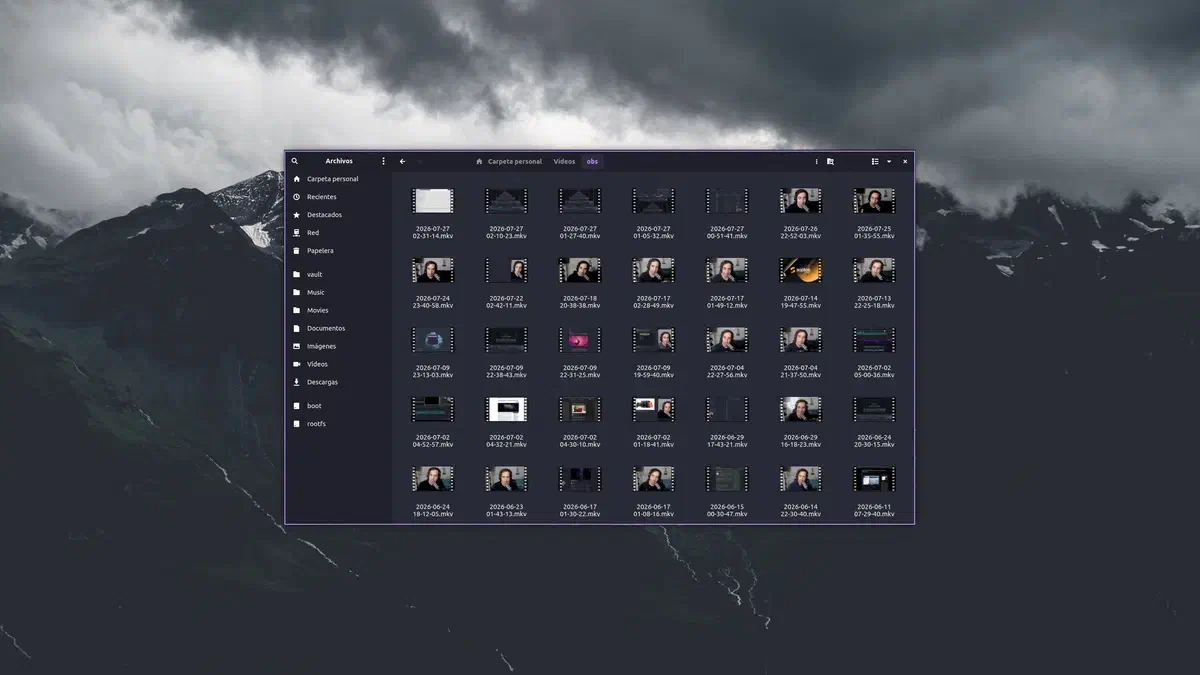Select video 2026-07-14 19-47-55.mkv
This screenshot has width=1200, height=675.
pyautogui.click(x=801, y=281)
